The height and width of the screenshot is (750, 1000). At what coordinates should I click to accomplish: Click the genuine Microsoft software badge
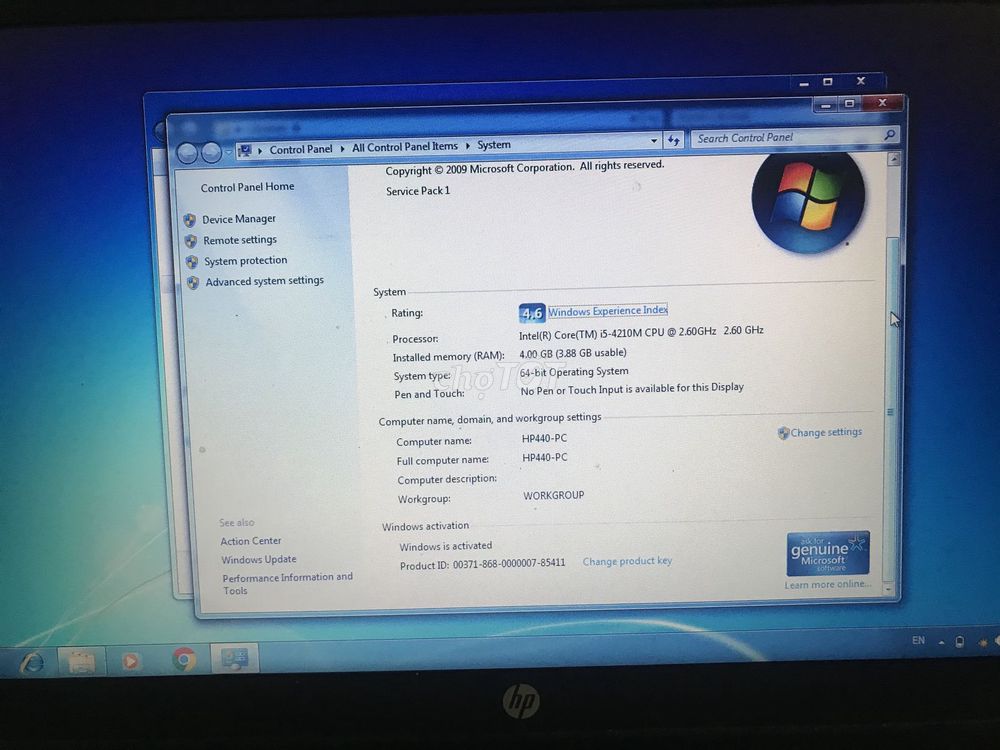coord(827,553)
